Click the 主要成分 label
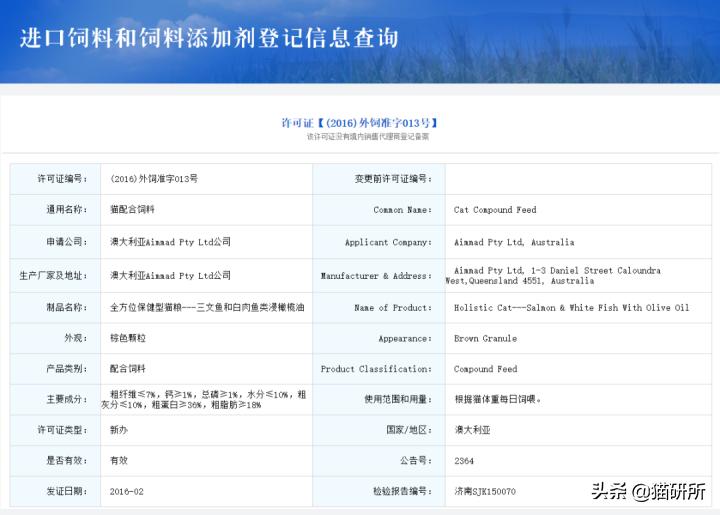This screenshot has width=720, height=515. pyautogui.click(x=67, y=399)
